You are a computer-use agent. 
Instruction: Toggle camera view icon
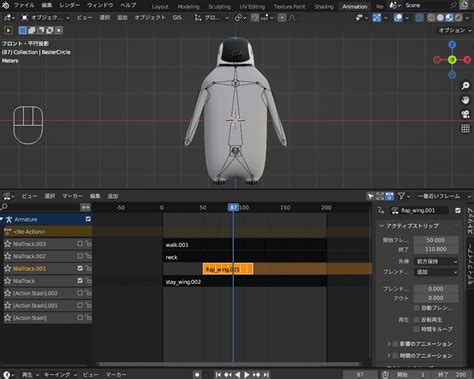pos(465,114)
